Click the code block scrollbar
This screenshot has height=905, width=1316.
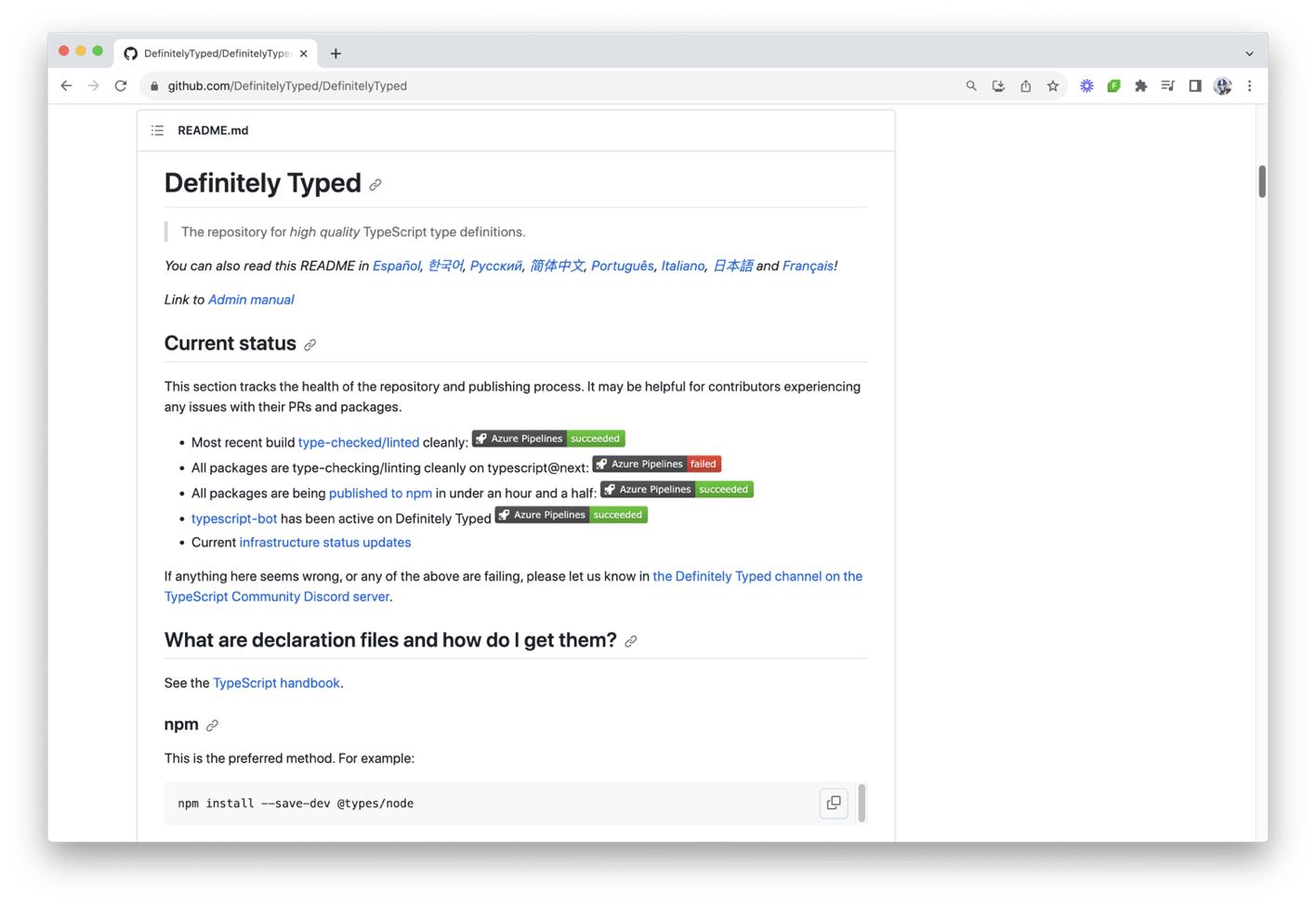tap(862, 803)
